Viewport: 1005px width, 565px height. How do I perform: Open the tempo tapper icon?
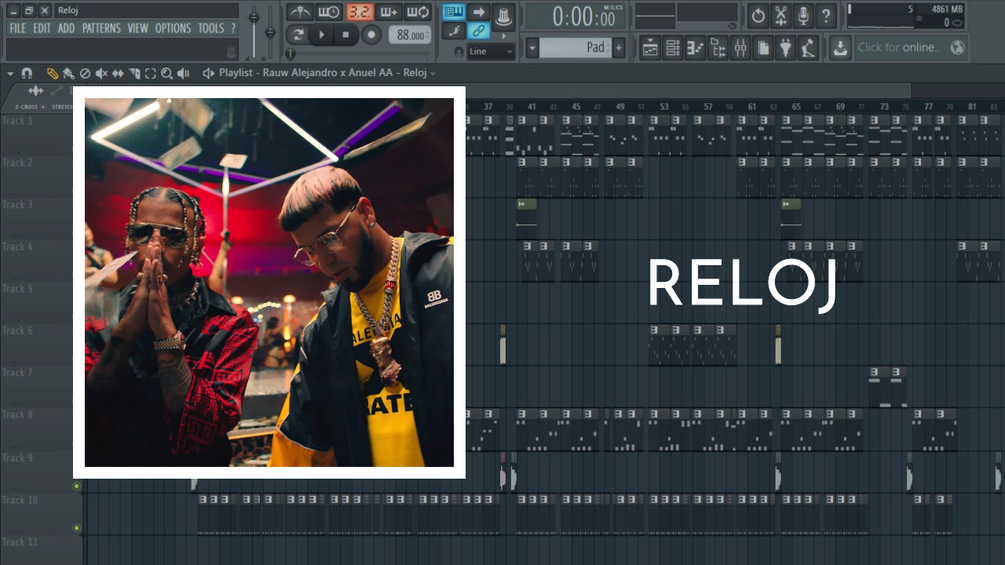click(808, 48)
